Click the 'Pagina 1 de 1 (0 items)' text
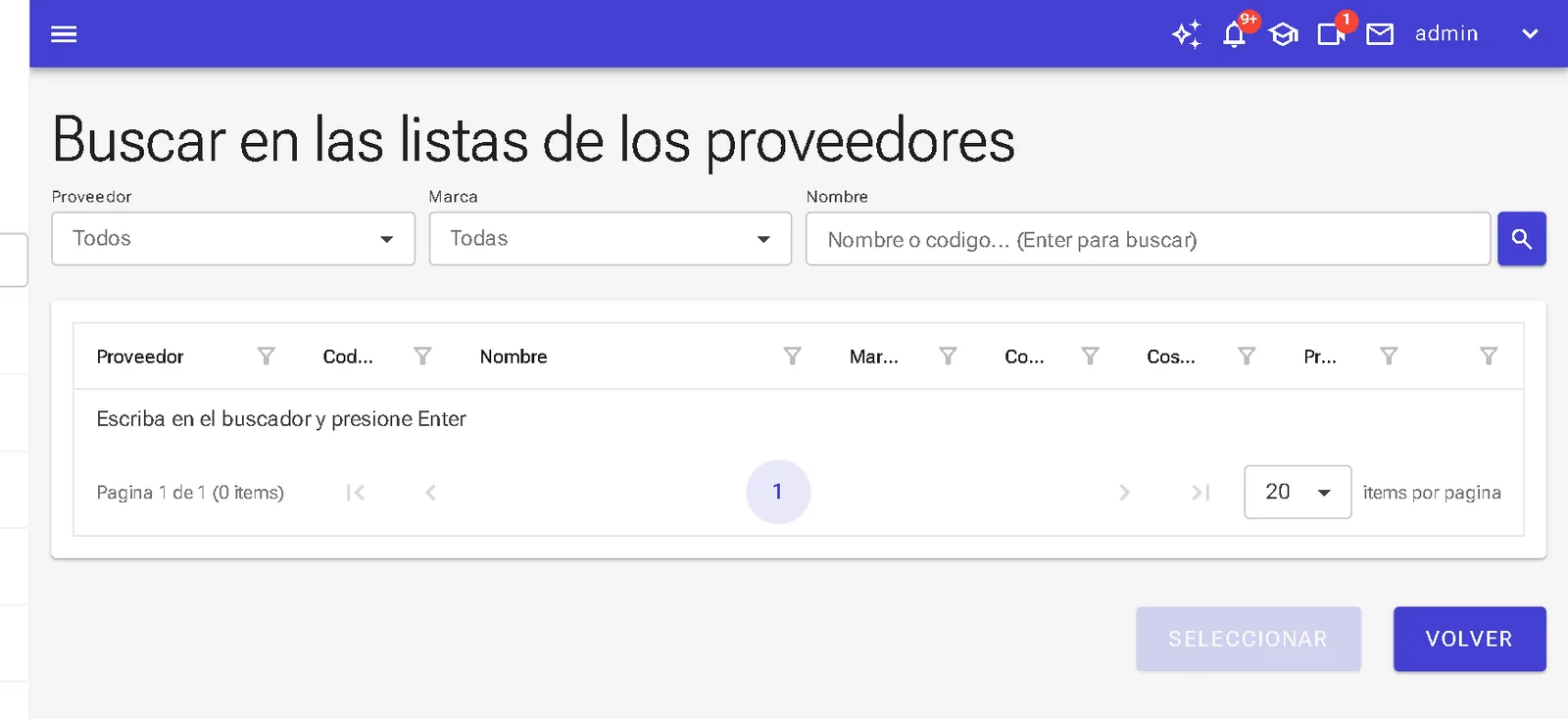1568x719 pixels. (x=190, y=493)
